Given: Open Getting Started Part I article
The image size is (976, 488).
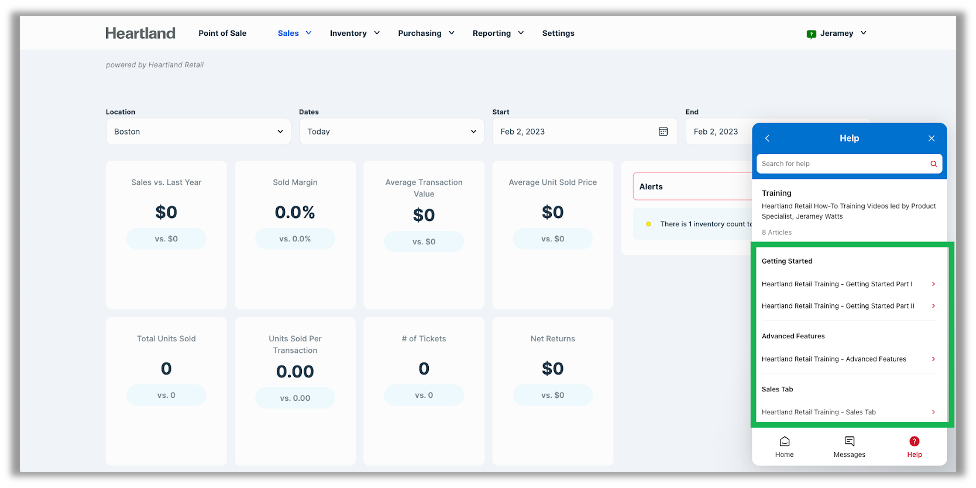Looking at the screenshot, I should click(x=848, y=284).
